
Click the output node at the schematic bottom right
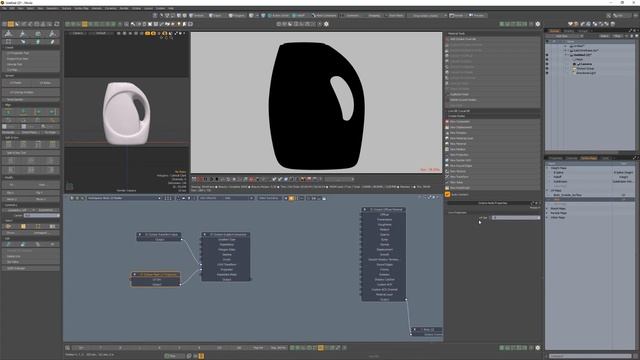pos(427,332)
